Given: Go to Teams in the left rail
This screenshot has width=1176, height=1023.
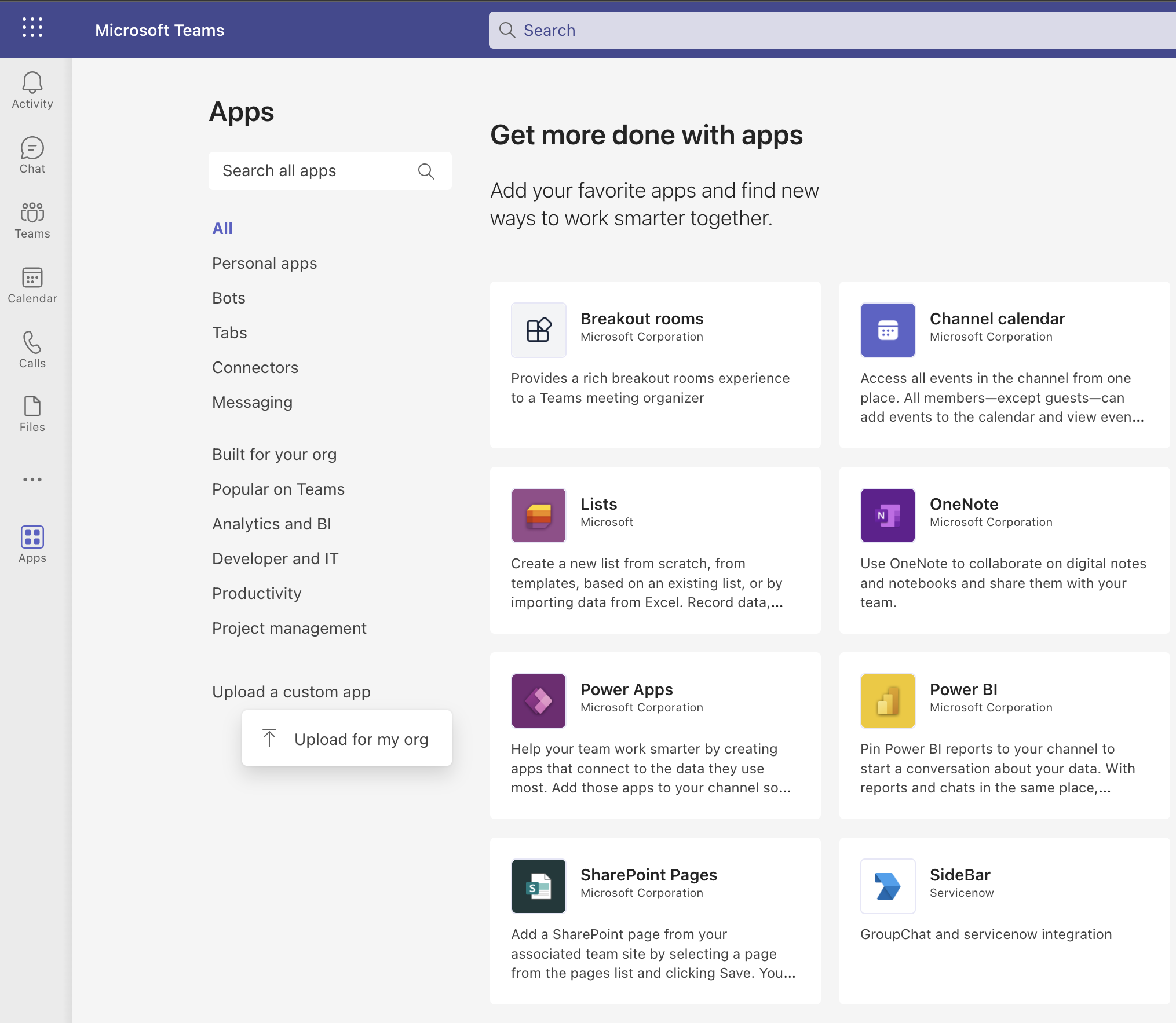Looking at the screenshot, I should tap(32, 220).
